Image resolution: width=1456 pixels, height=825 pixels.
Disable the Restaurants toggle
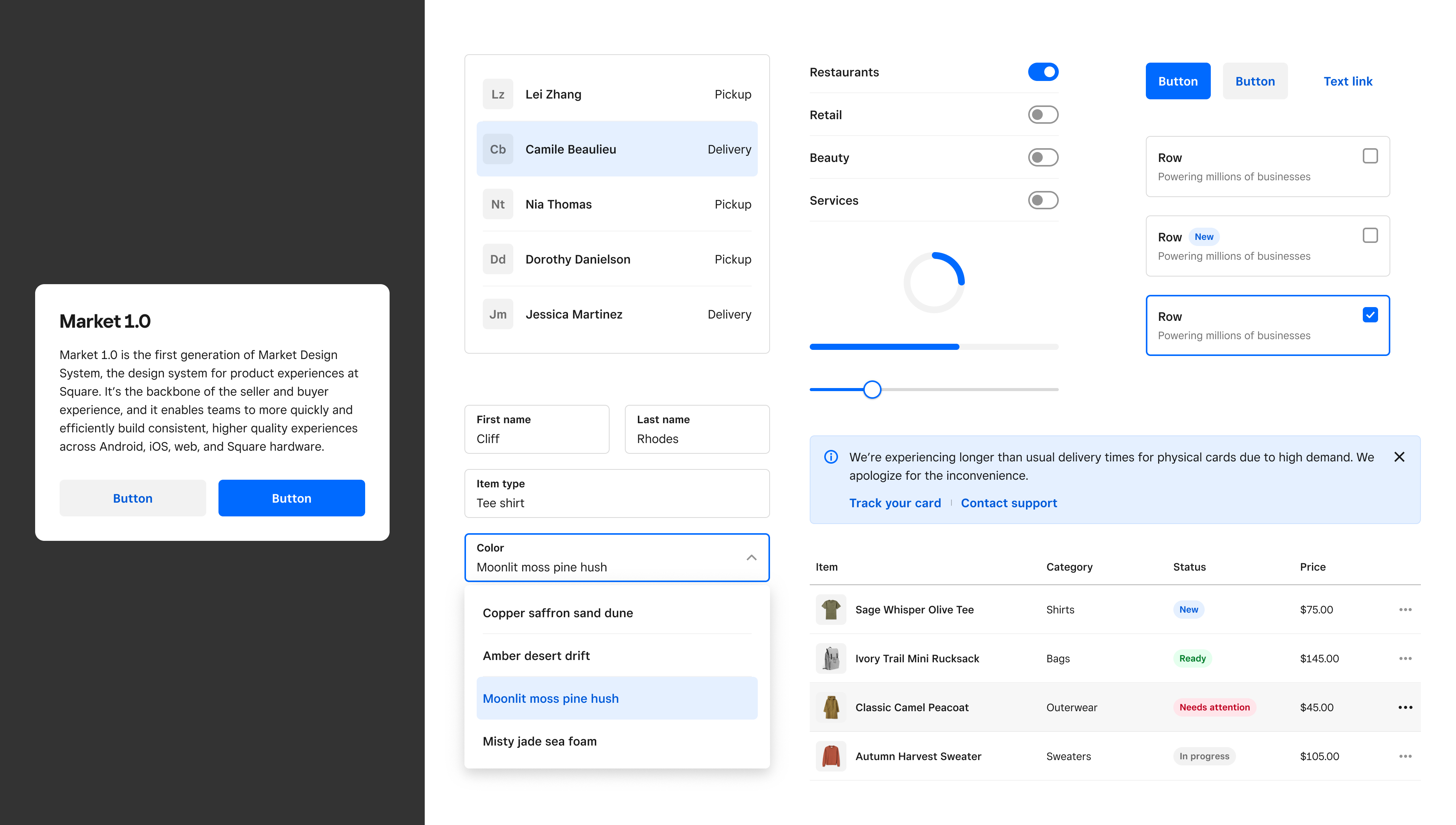tap(1043, 71)
